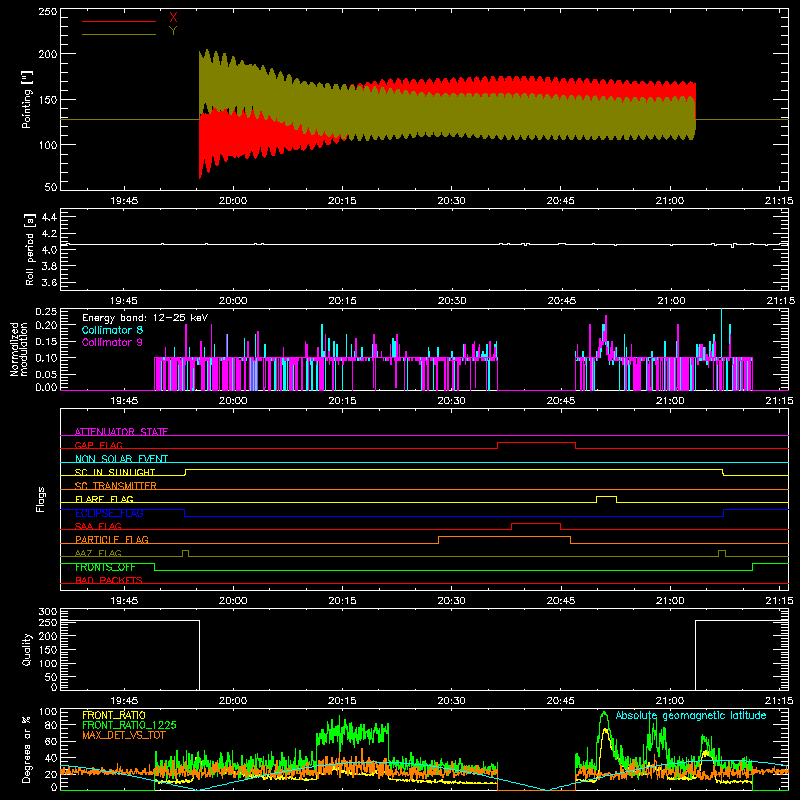Click the 'Degrees or %' axis title
This screenshot has width=800, height=800.
click(27, 749)
